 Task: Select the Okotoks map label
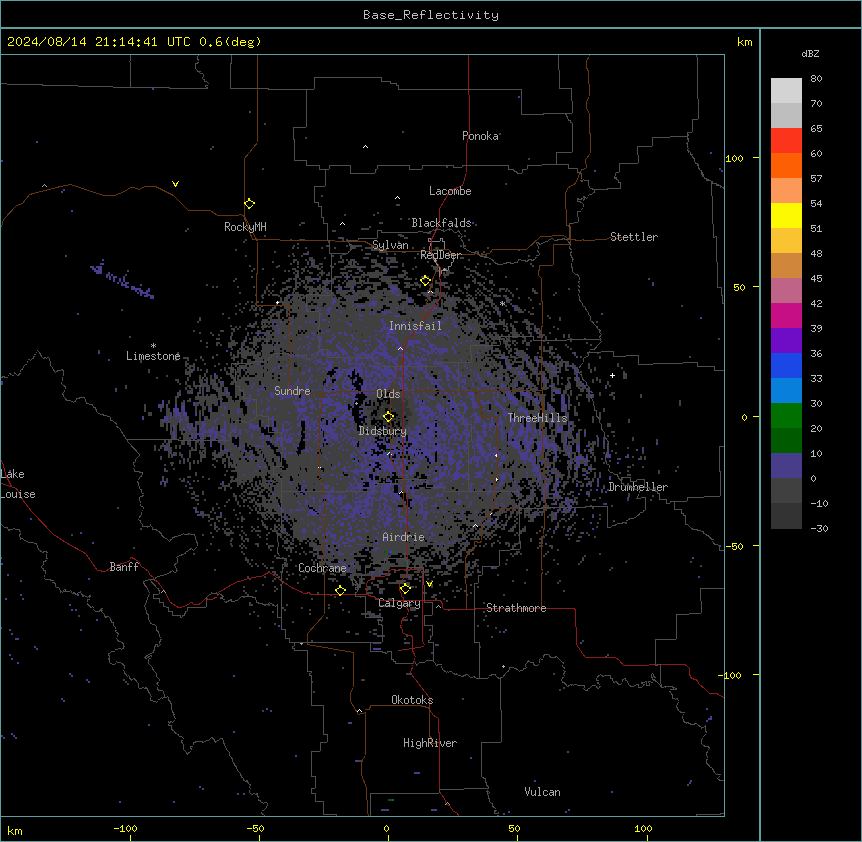coord(412,700)
